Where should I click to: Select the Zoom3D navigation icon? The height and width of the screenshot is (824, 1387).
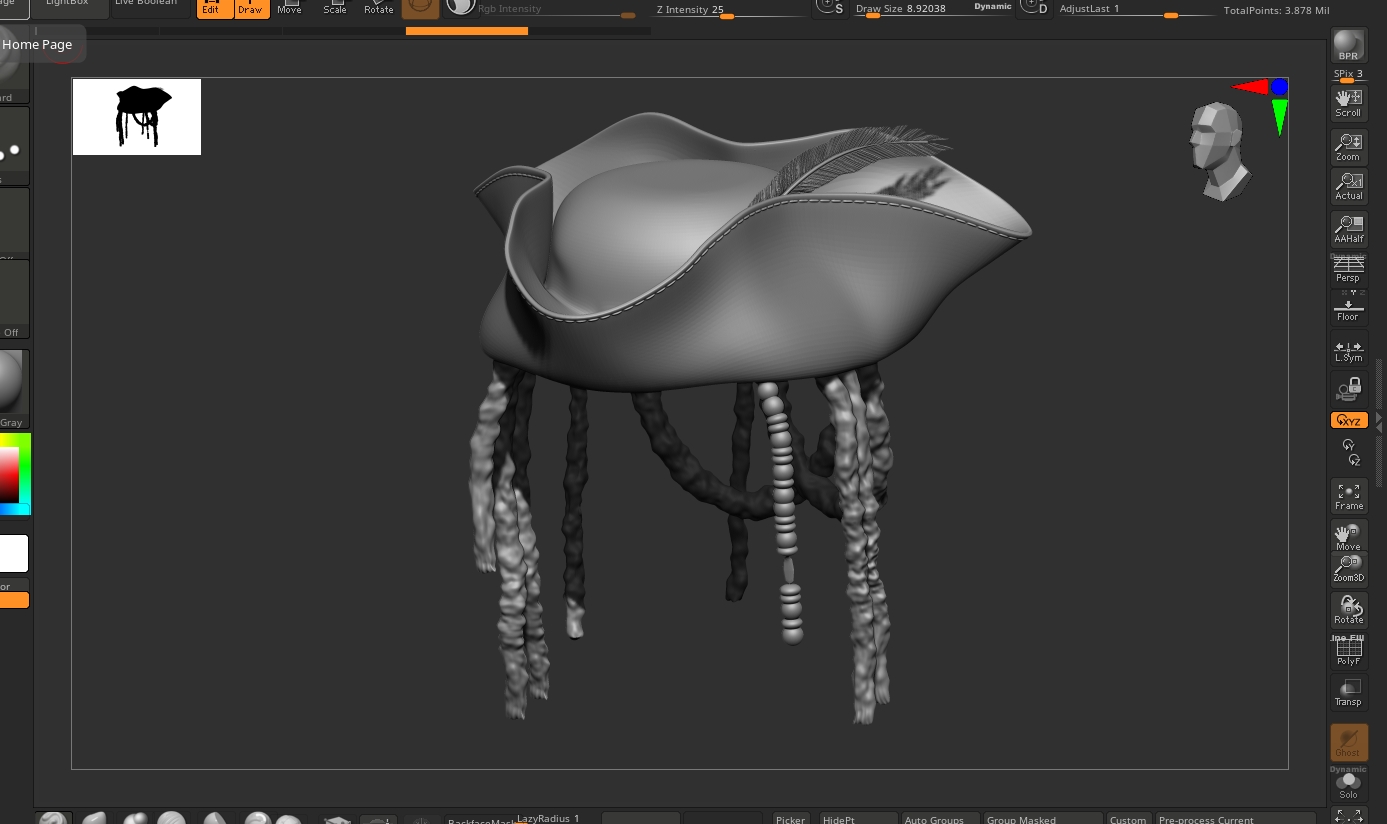[x=1348, y=569]
